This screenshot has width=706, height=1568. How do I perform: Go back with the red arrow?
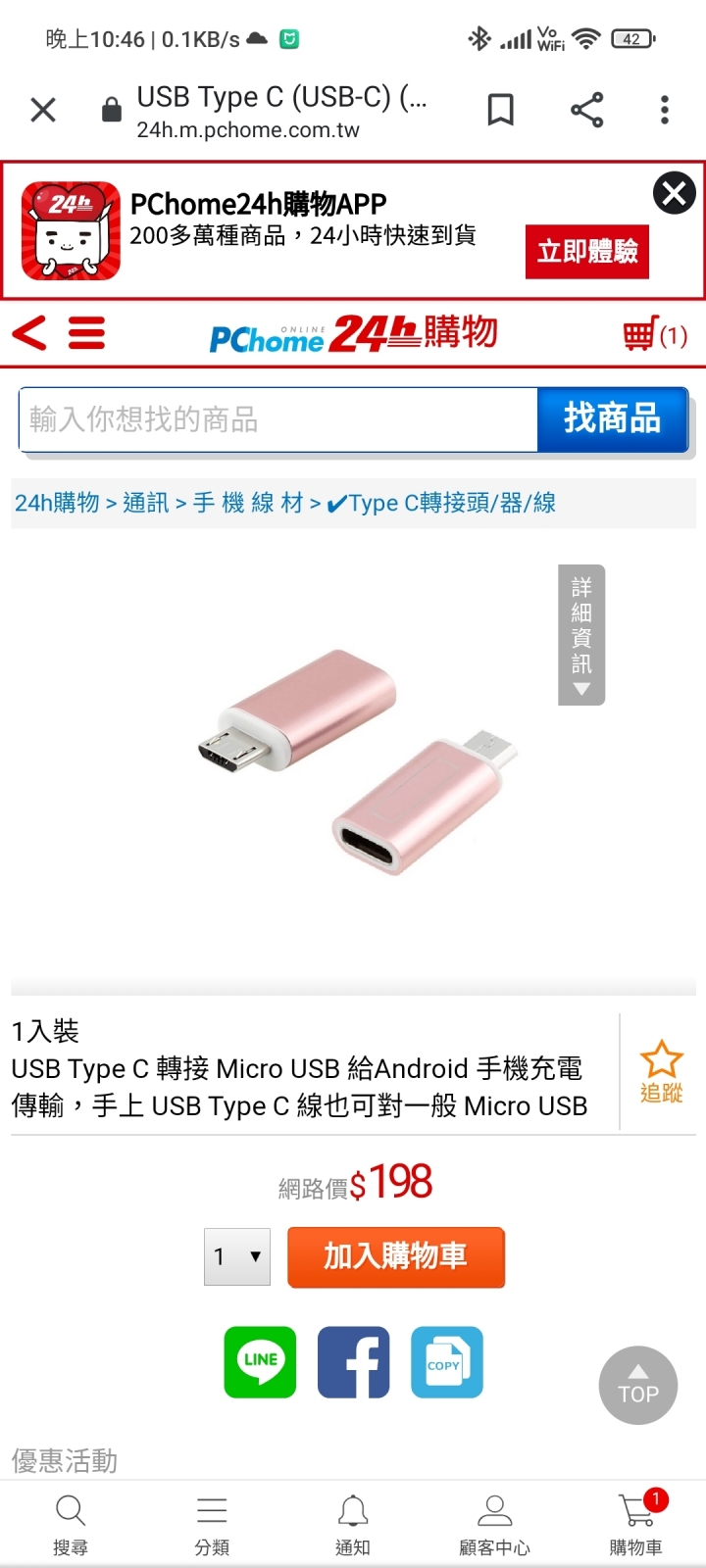click(x=29, y=334)
